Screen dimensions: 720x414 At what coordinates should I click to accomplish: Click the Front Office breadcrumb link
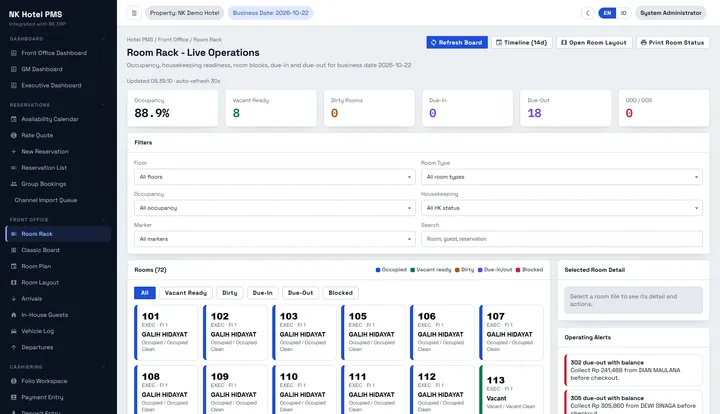tap(173, 40)
